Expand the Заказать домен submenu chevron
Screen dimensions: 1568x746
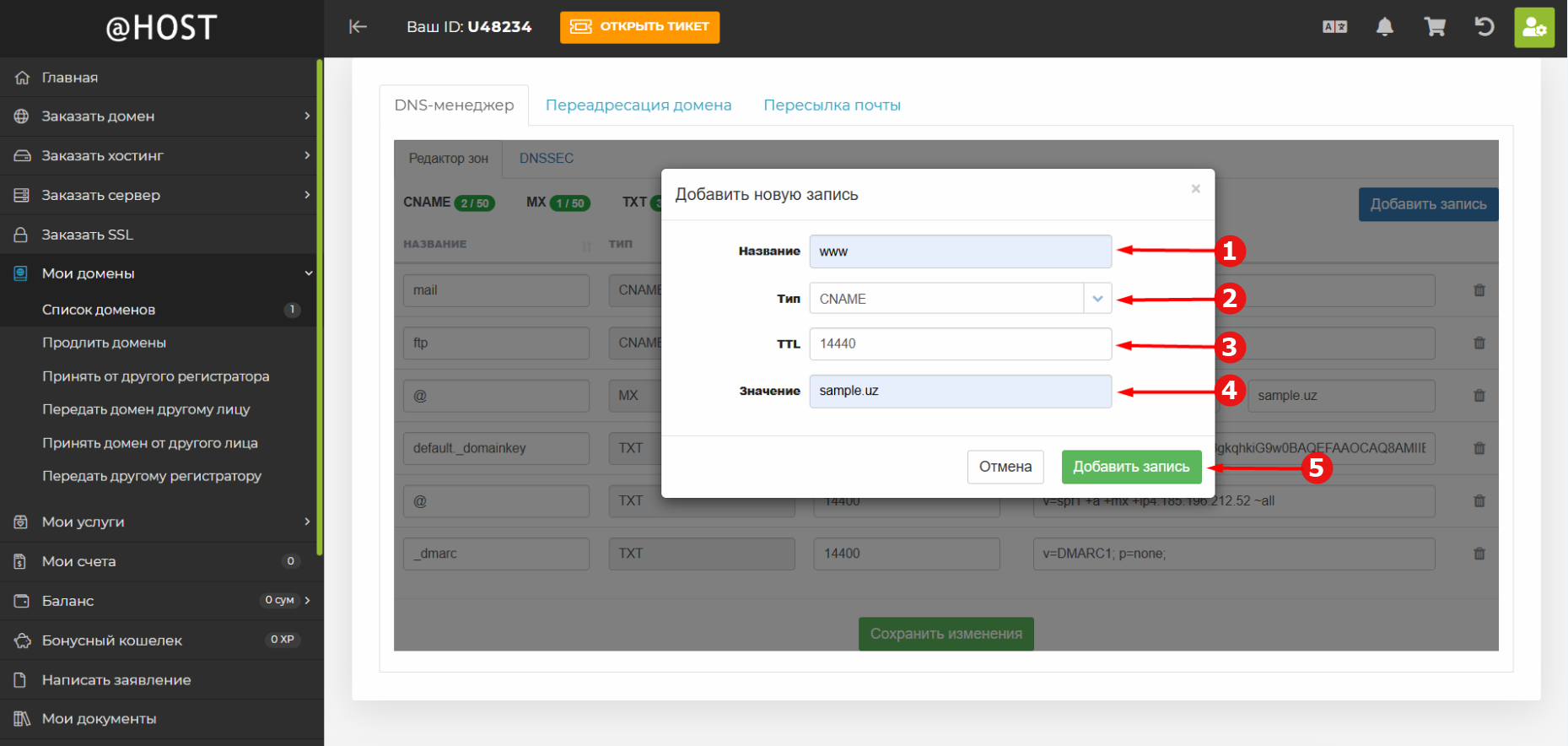click(x=307, y=116)
